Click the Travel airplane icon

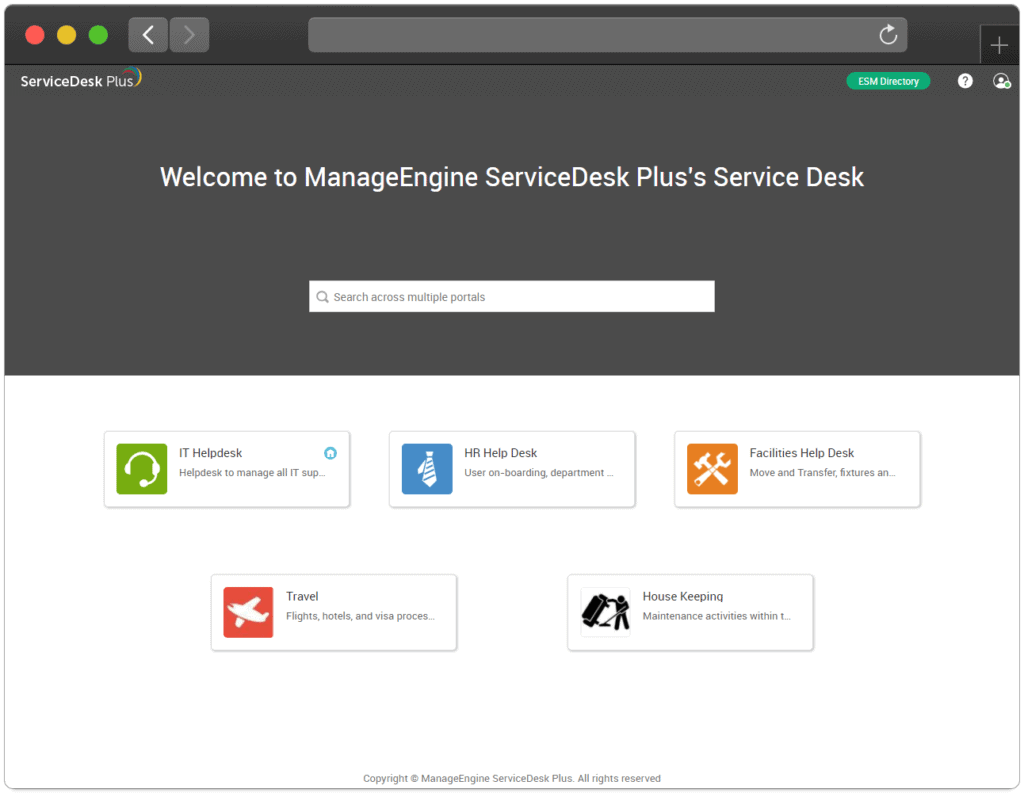[x=248, y=612]
